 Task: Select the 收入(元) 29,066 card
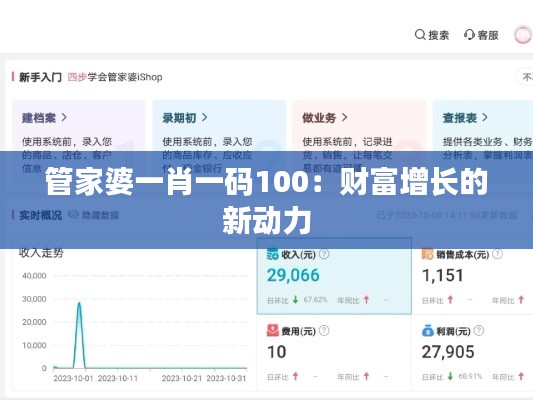[x=334, y=276]
